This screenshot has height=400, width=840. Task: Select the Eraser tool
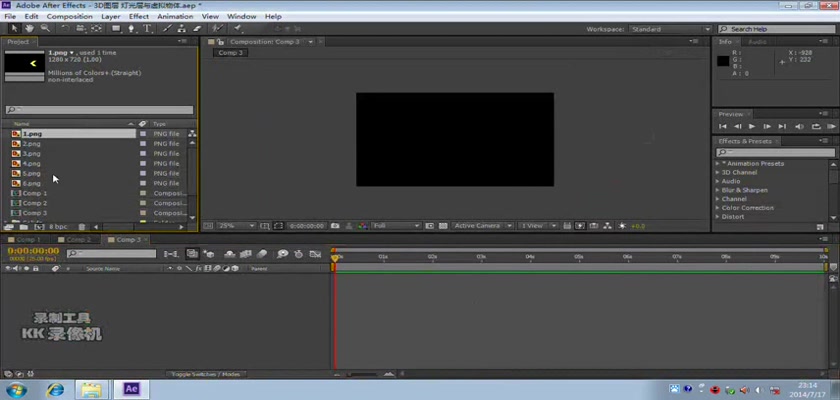(x=197, y=28)
